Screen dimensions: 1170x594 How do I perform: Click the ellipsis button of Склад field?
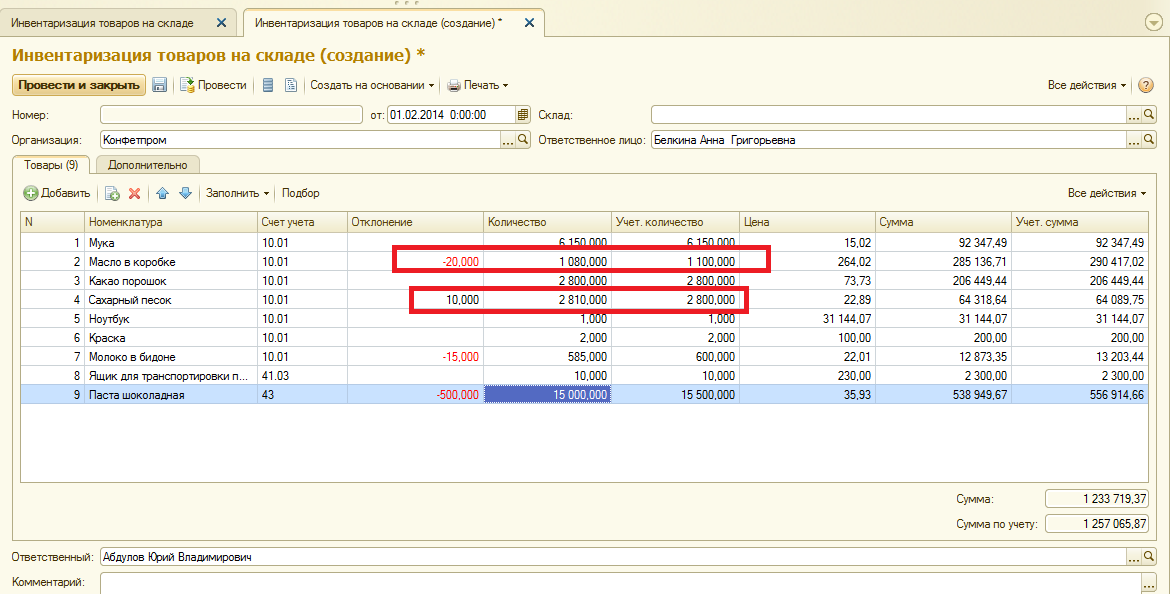coord(1134,115)
